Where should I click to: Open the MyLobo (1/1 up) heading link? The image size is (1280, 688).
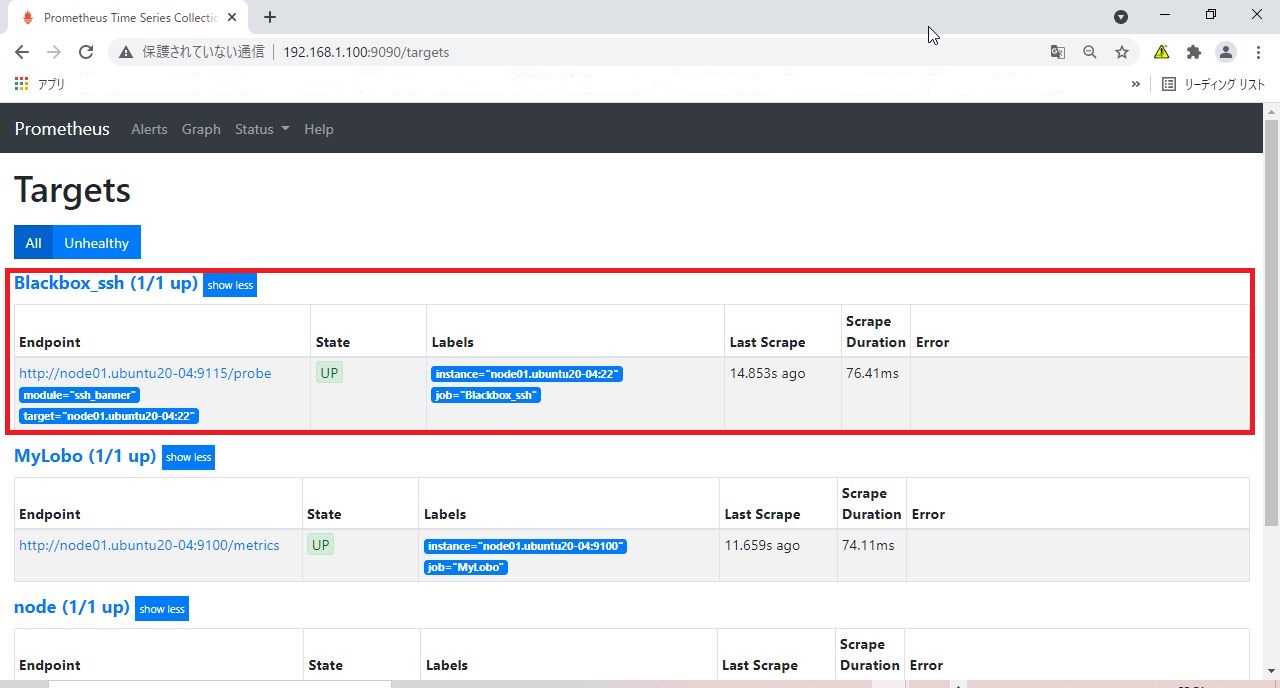tap(85, 456)
